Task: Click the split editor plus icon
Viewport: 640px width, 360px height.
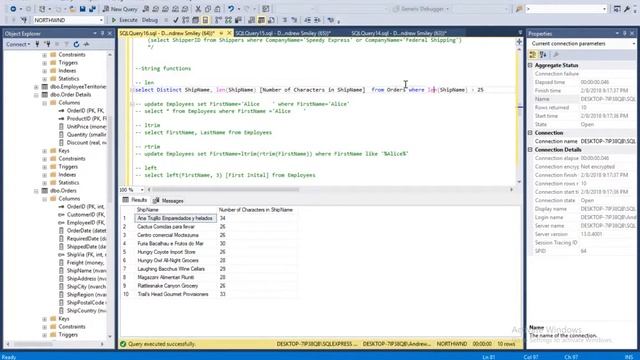Action: (519, 42)
